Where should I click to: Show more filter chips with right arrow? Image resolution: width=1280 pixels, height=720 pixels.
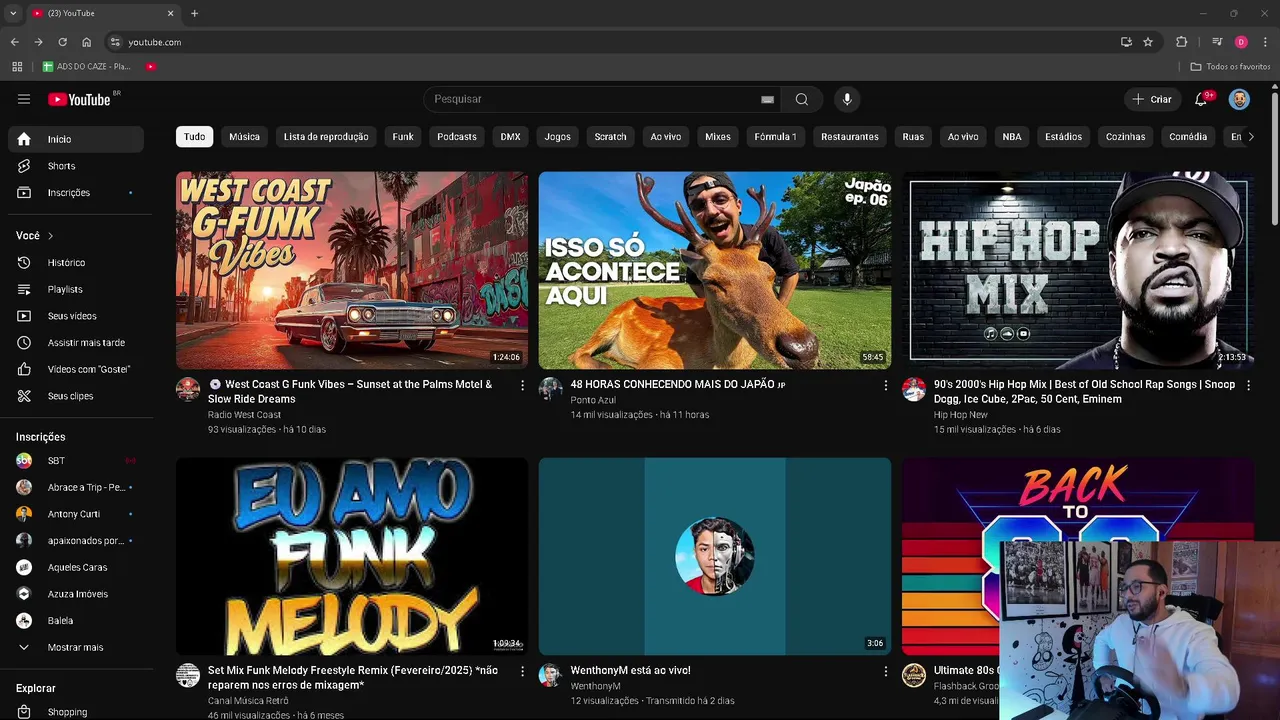click(x=1250, y=136)
